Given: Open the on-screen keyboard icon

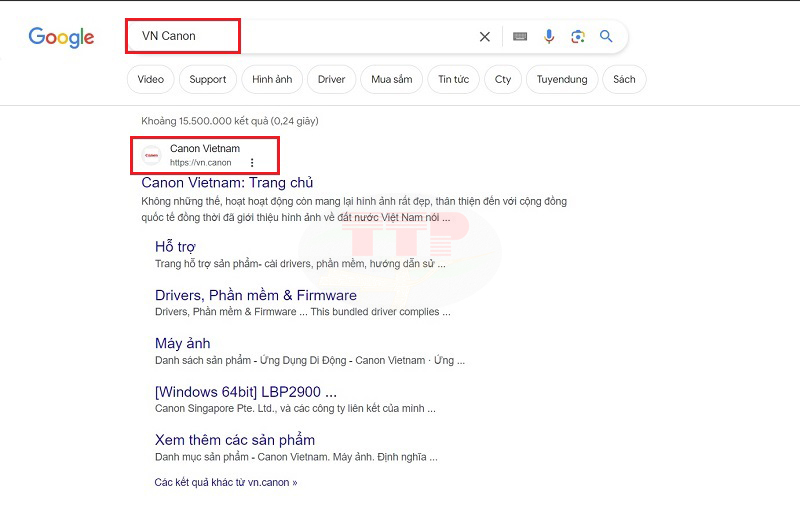Looking at the screenshot, I should click(520, 36).
